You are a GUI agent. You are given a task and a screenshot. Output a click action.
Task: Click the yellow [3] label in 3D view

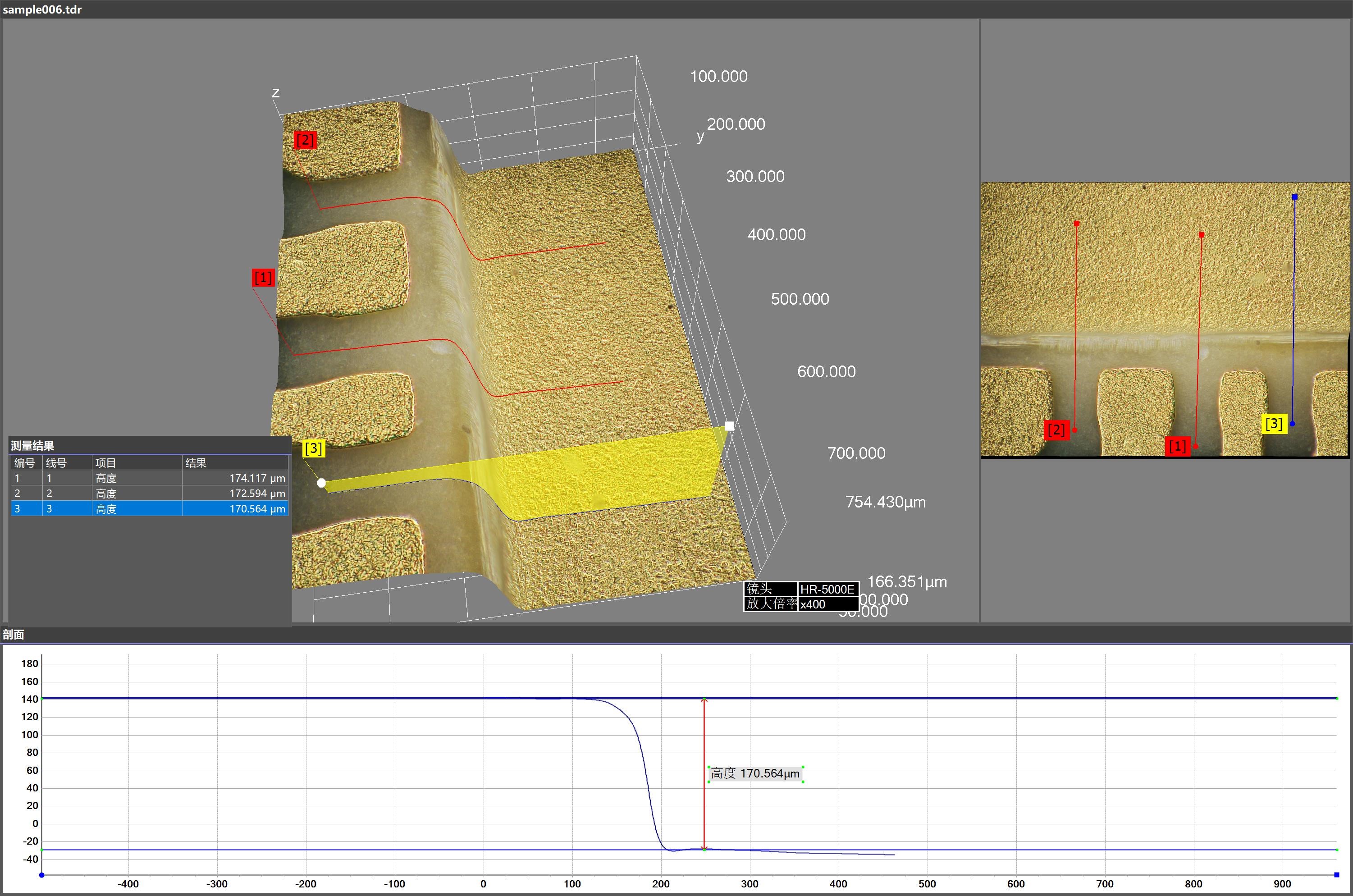[x=313, y=448]
